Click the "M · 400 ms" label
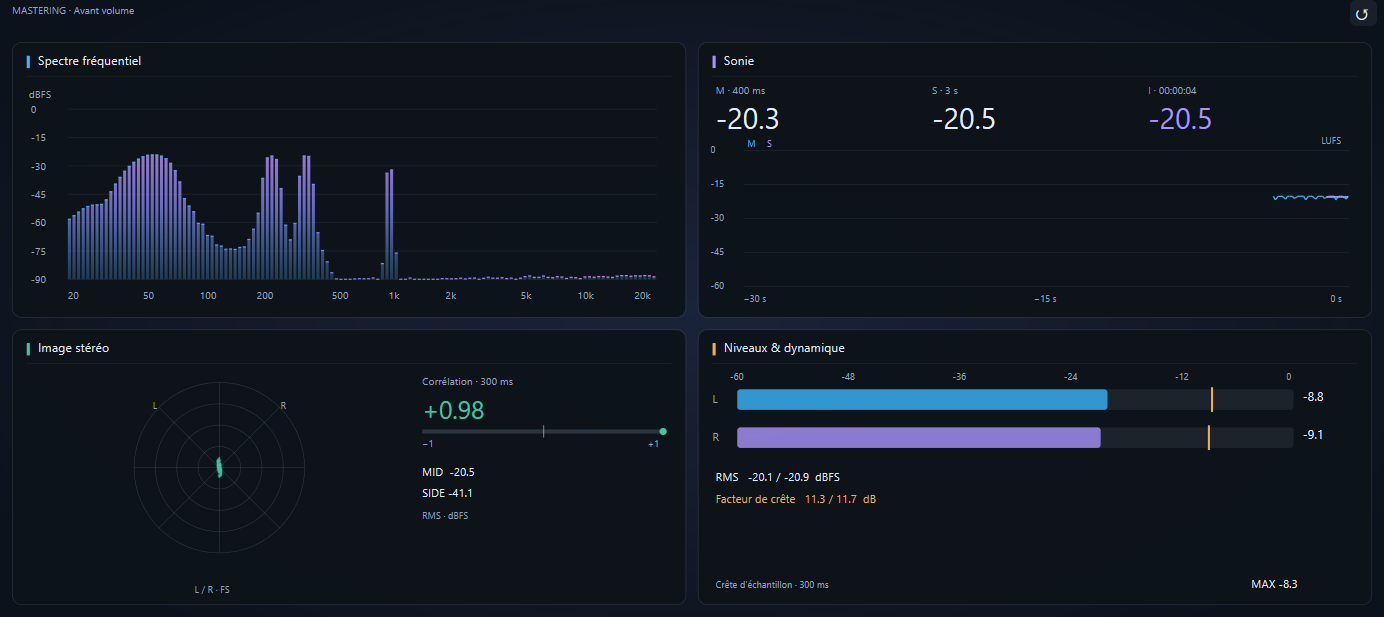Screen dimensions: 1384x617 click(740, 91)
